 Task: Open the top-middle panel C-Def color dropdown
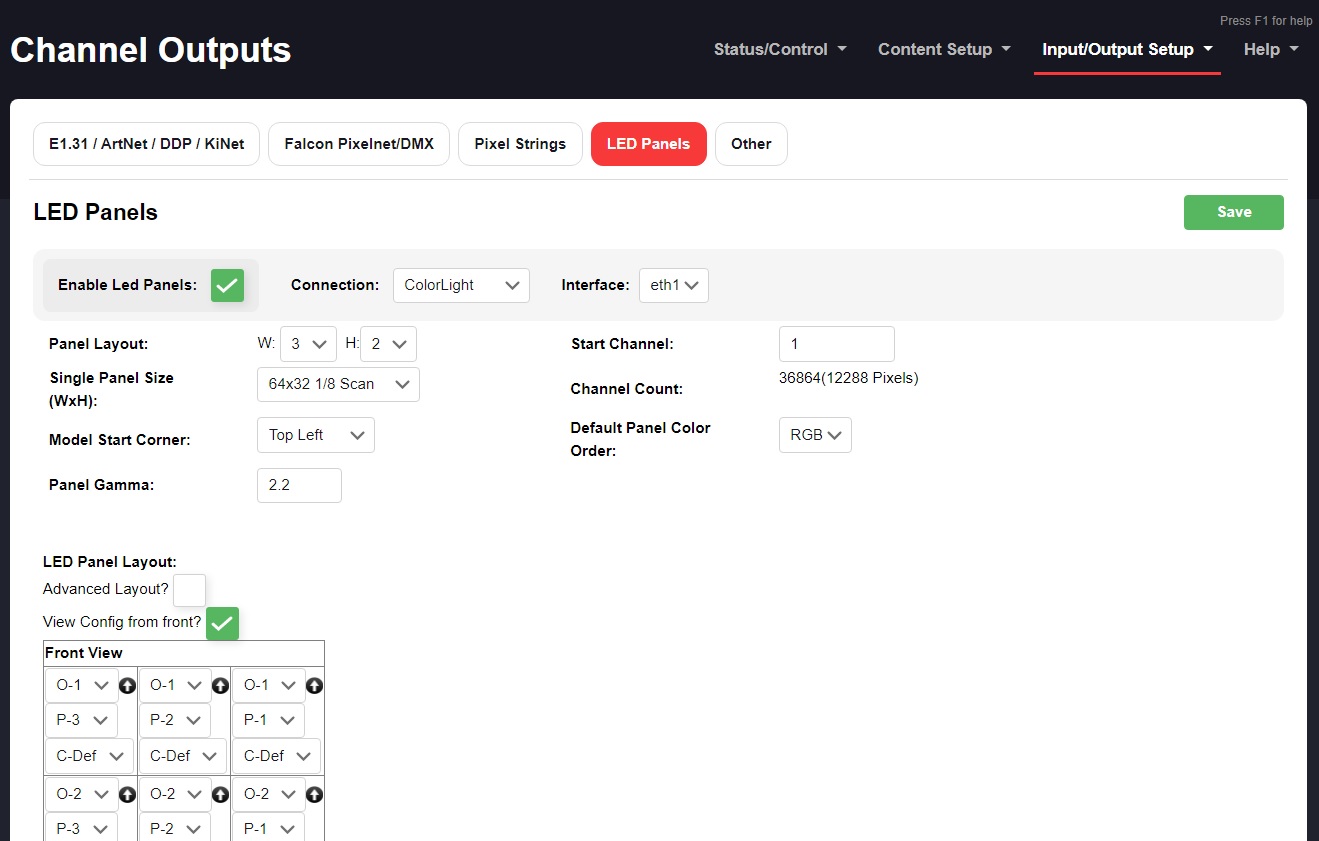pyautogui.click(x=183, y=756)
